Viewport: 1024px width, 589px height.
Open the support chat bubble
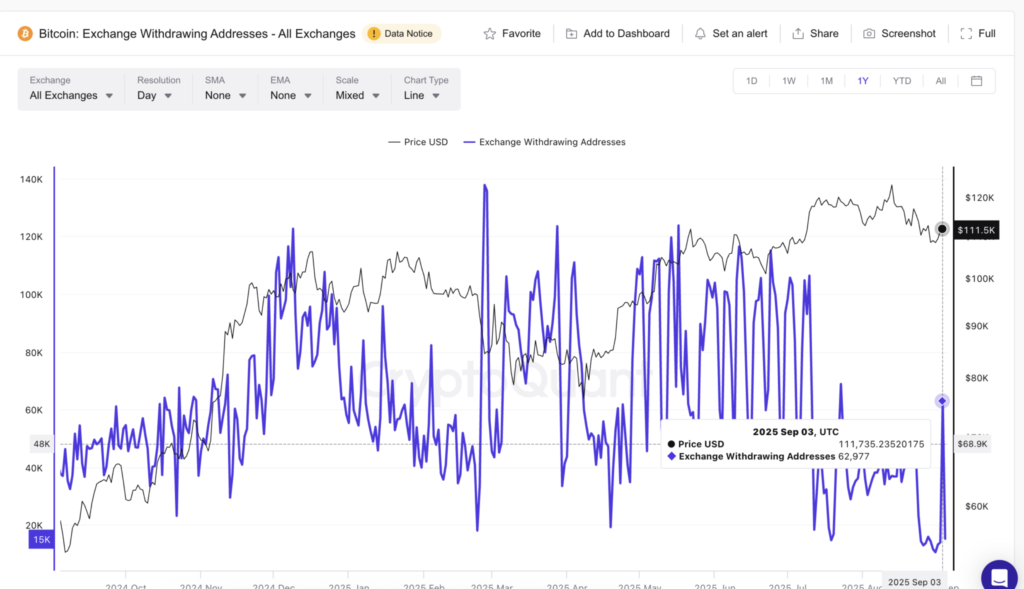click(x=998, y=575)
